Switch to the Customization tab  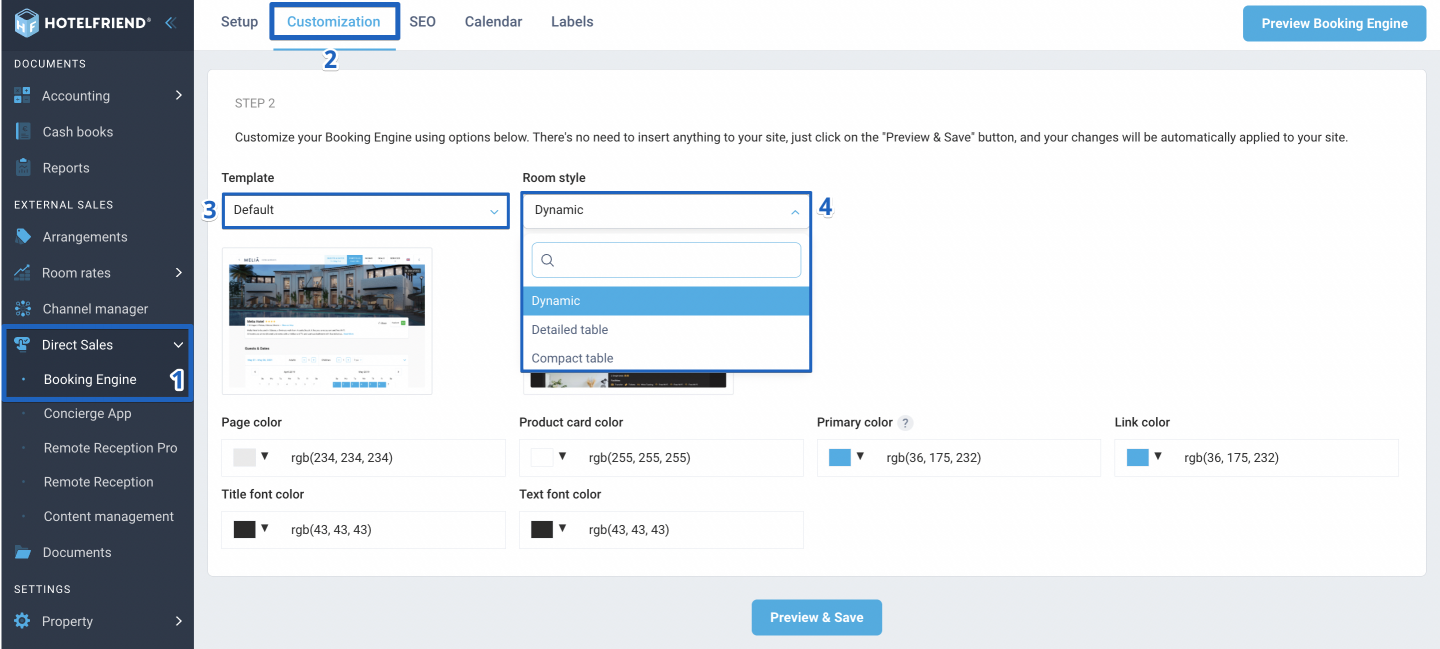click(x=334, y=22)
